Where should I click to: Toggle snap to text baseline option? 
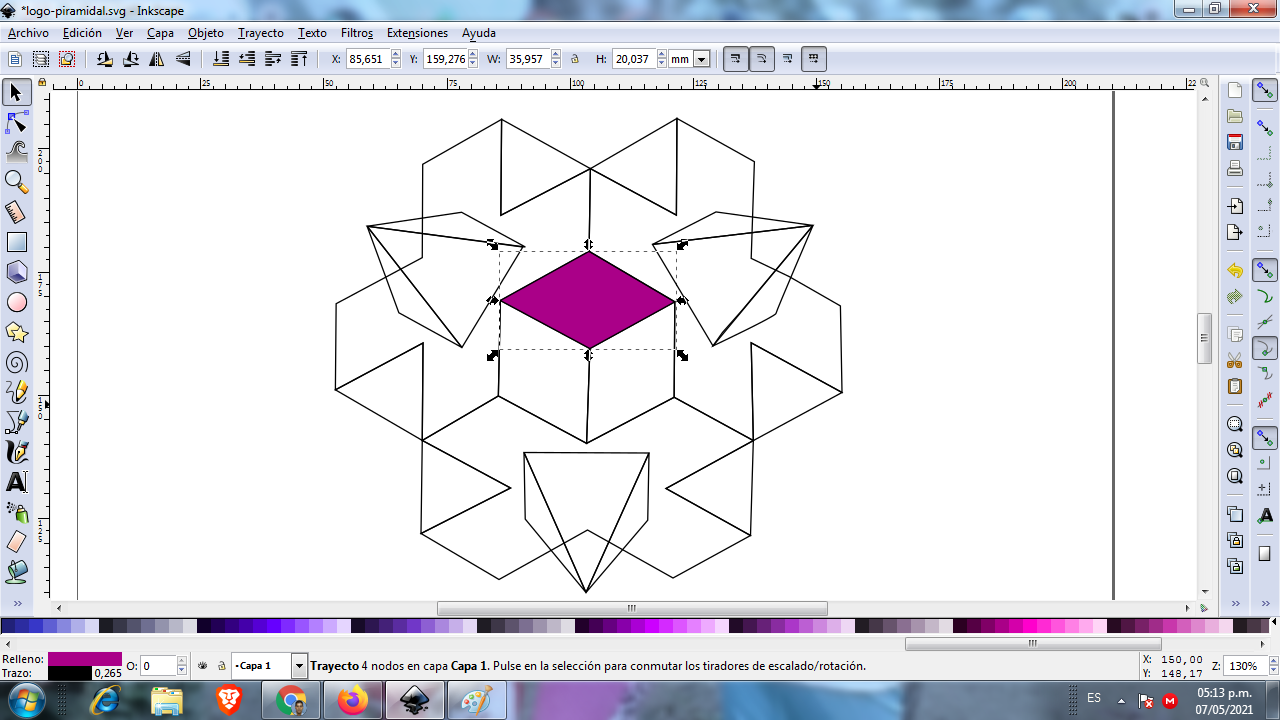coord(1265,515)
